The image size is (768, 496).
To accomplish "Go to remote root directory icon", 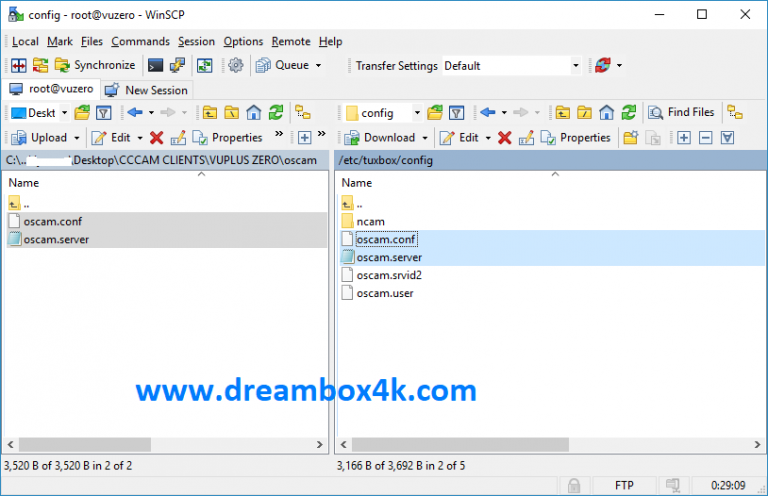I will [x=584, y=113].
